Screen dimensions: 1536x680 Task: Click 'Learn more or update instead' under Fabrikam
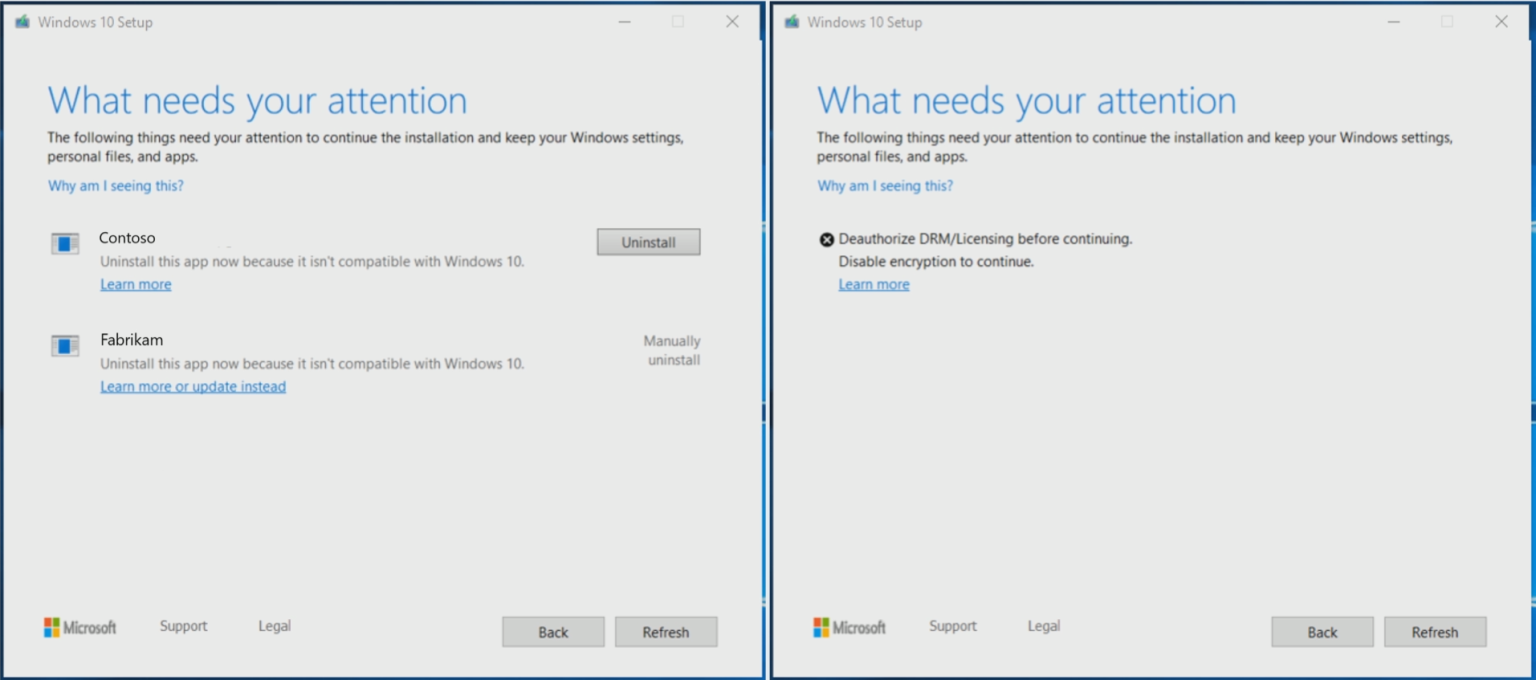[193, 386]
